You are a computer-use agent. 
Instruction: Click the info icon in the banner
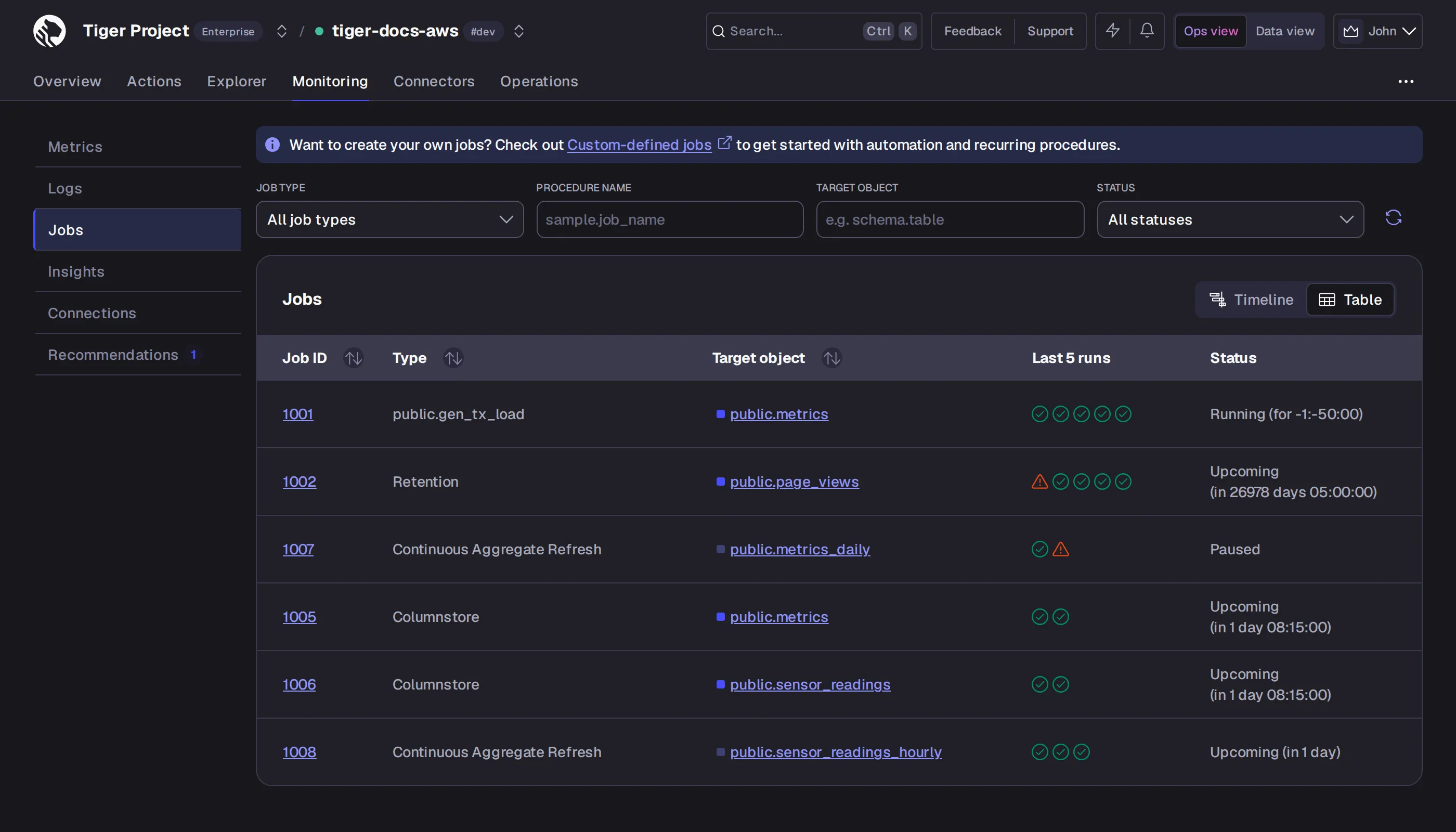click(x=272, y=145)
